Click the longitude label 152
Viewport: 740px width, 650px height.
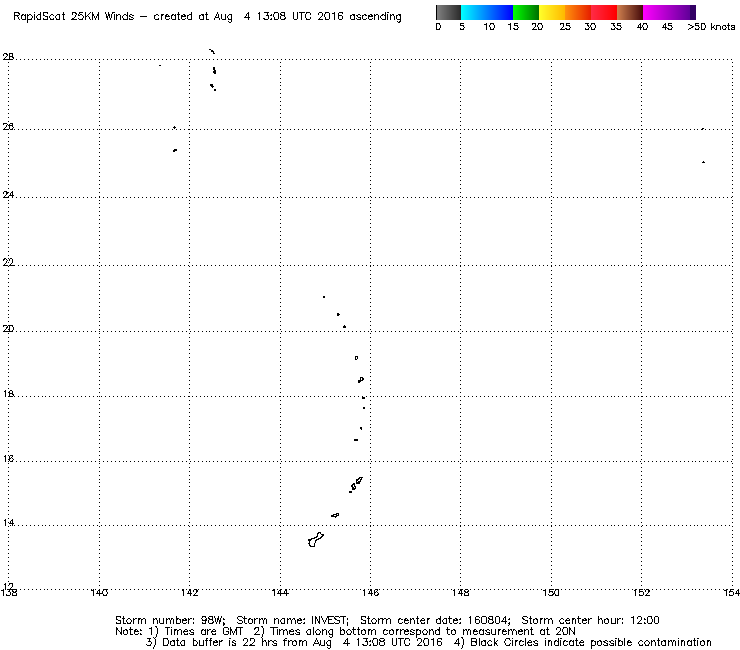click(x=641, y=592)
